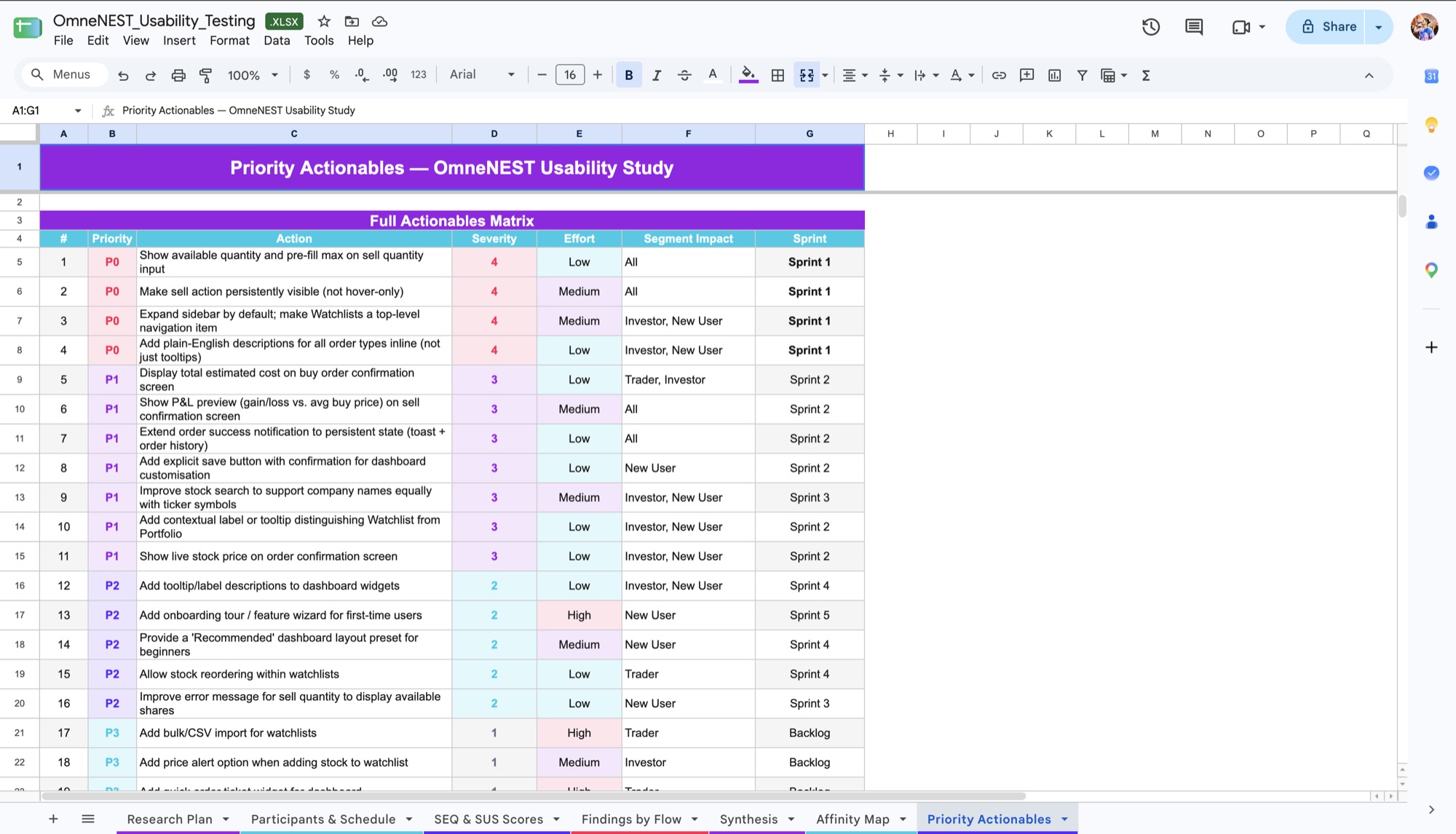The width and height of the screenshot is (1456, 834).
Task: Open Share options dropdown arrow
Action: coord(1378,27)
